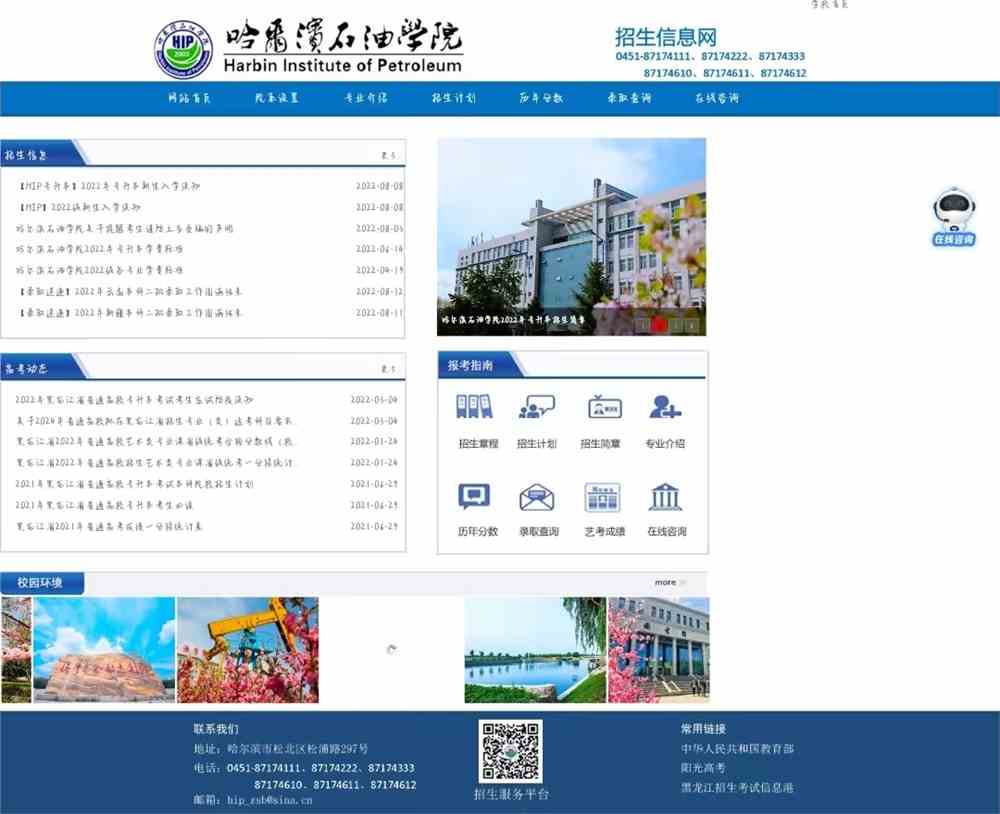Open 招生章程 icon in 报考指南
The image size is (1000, 814).
coord(474,406)
